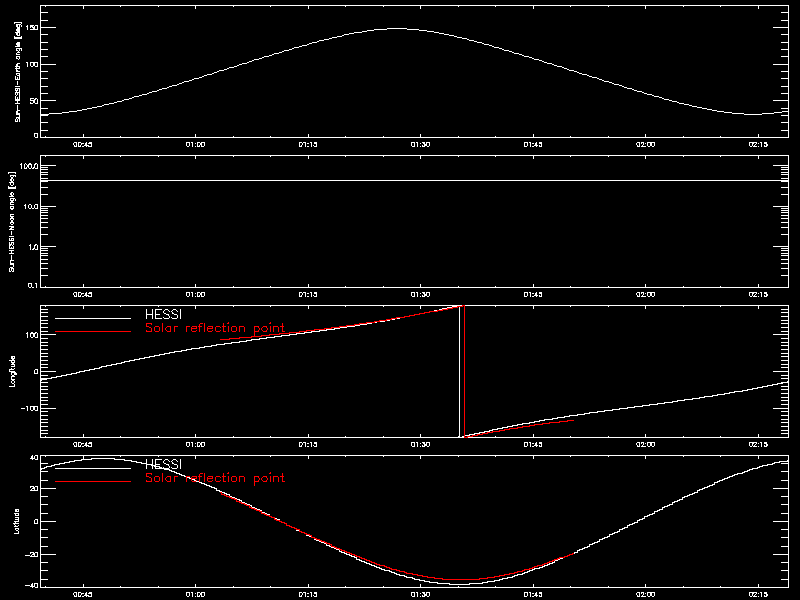This screenshot has width=800, height=600.
Task: Click the red vertical wrap line in Longitude plot
Action: [x=464, y=371]
